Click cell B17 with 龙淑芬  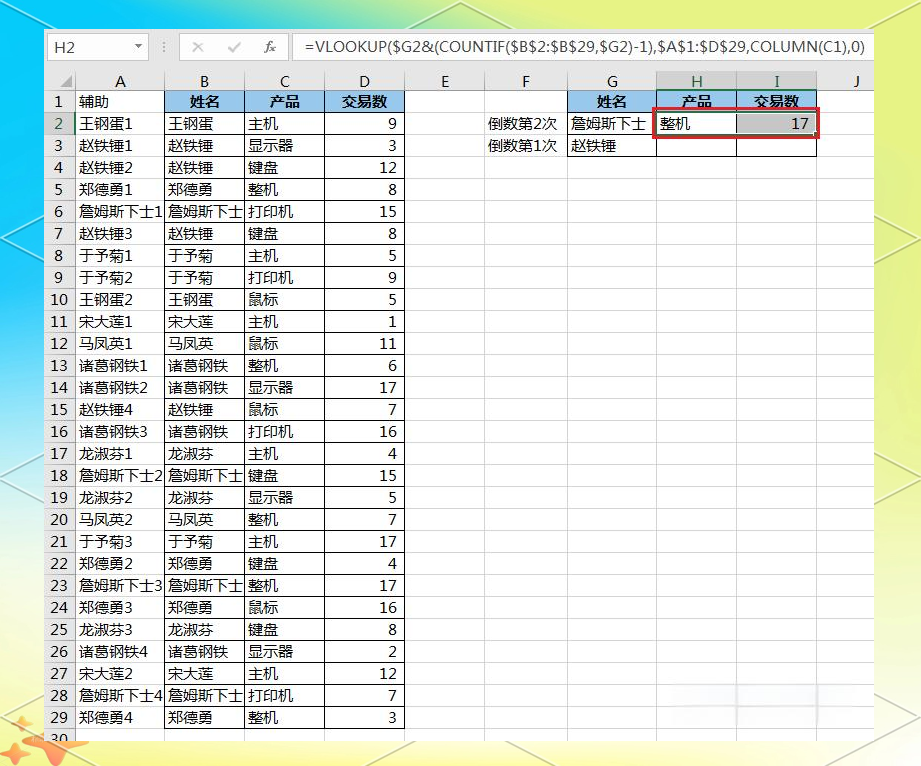(x=204, y=453)
